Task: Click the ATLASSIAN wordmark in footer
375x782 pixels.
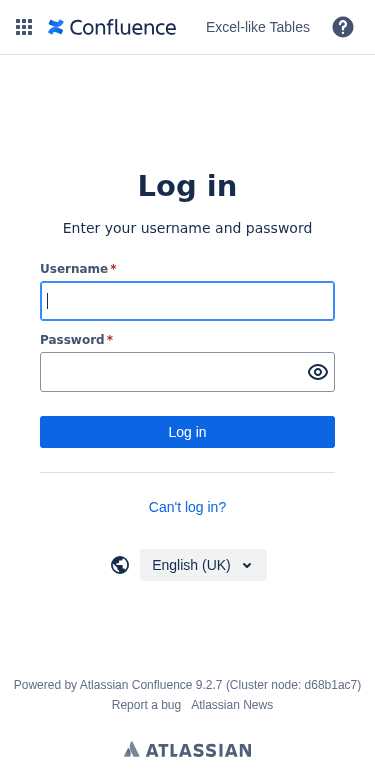Action: (x=198, y=750)
